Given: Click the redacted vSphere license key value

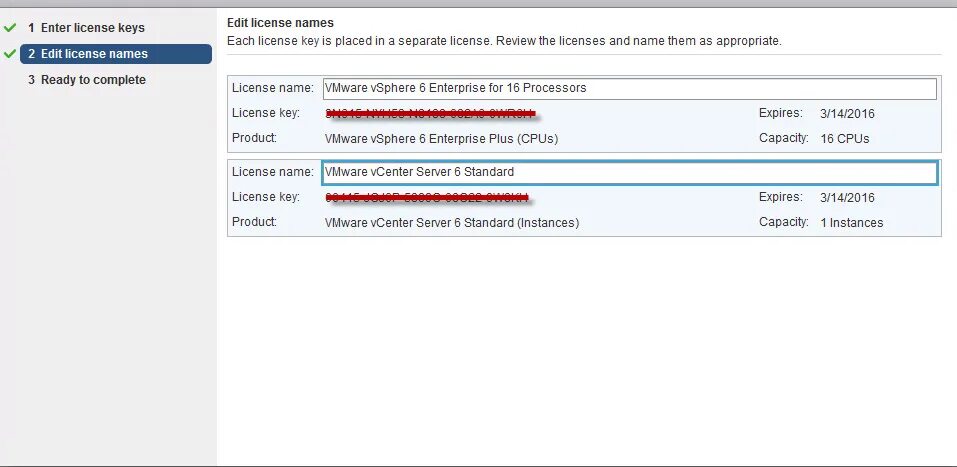Looking at the screenshot, I should 430,113.
